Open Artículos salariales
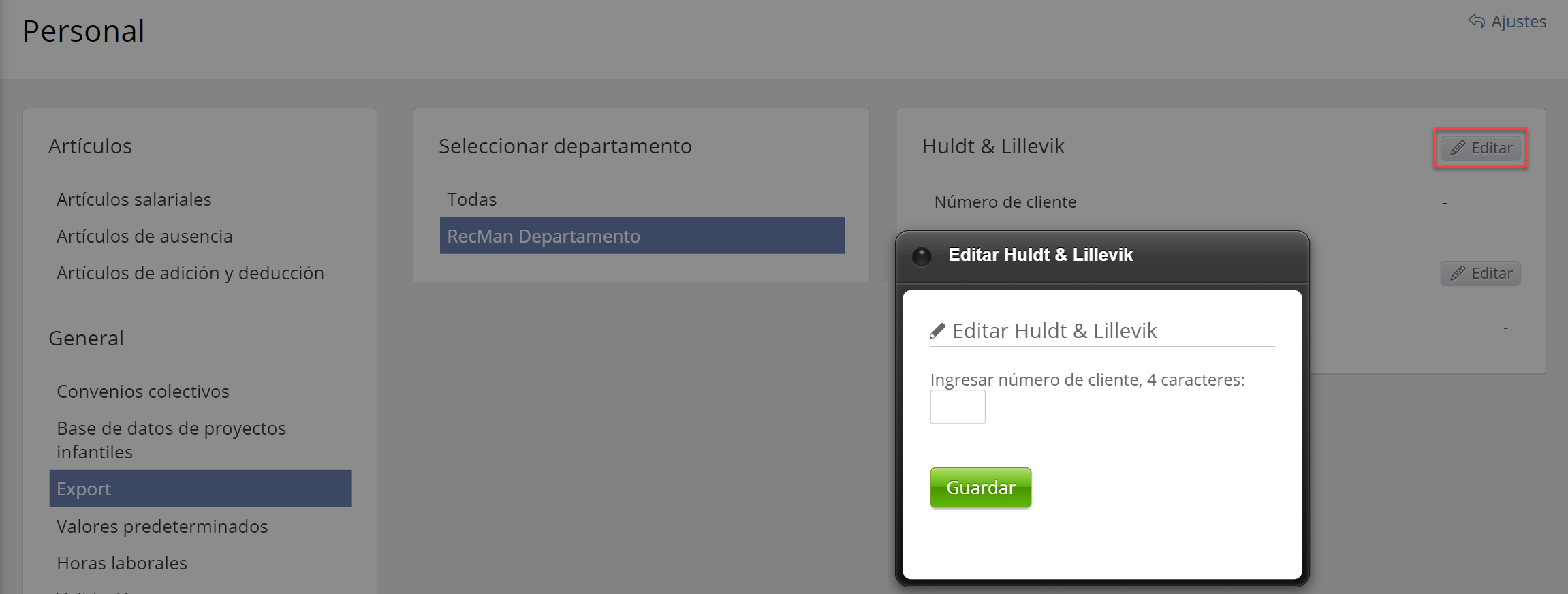 (x=134, y=200)
